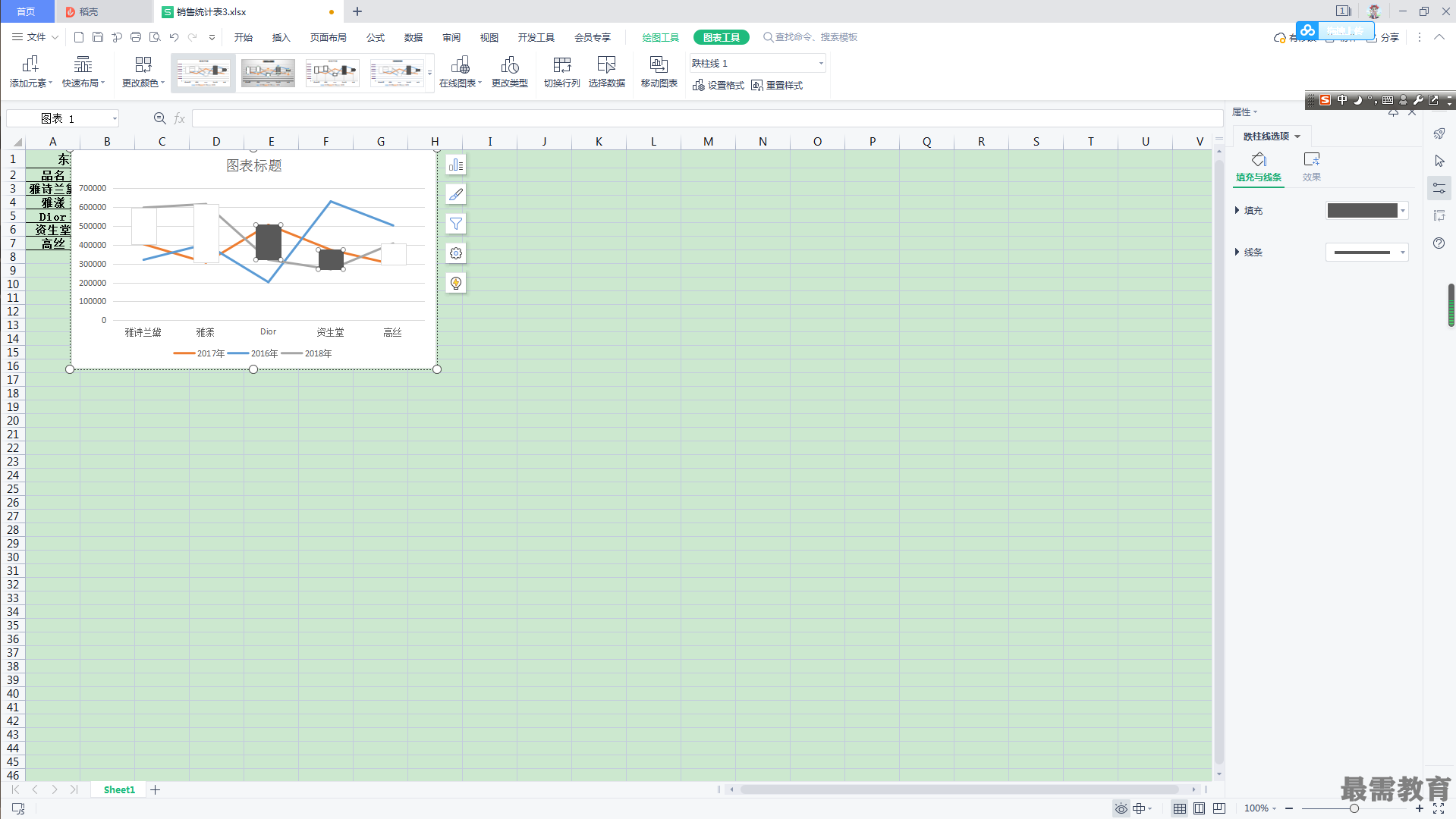This screenshot has height=819, width=1456.
Task: Click the zoom magnifier beside formula bar
Action: click(x=160, y=118)
